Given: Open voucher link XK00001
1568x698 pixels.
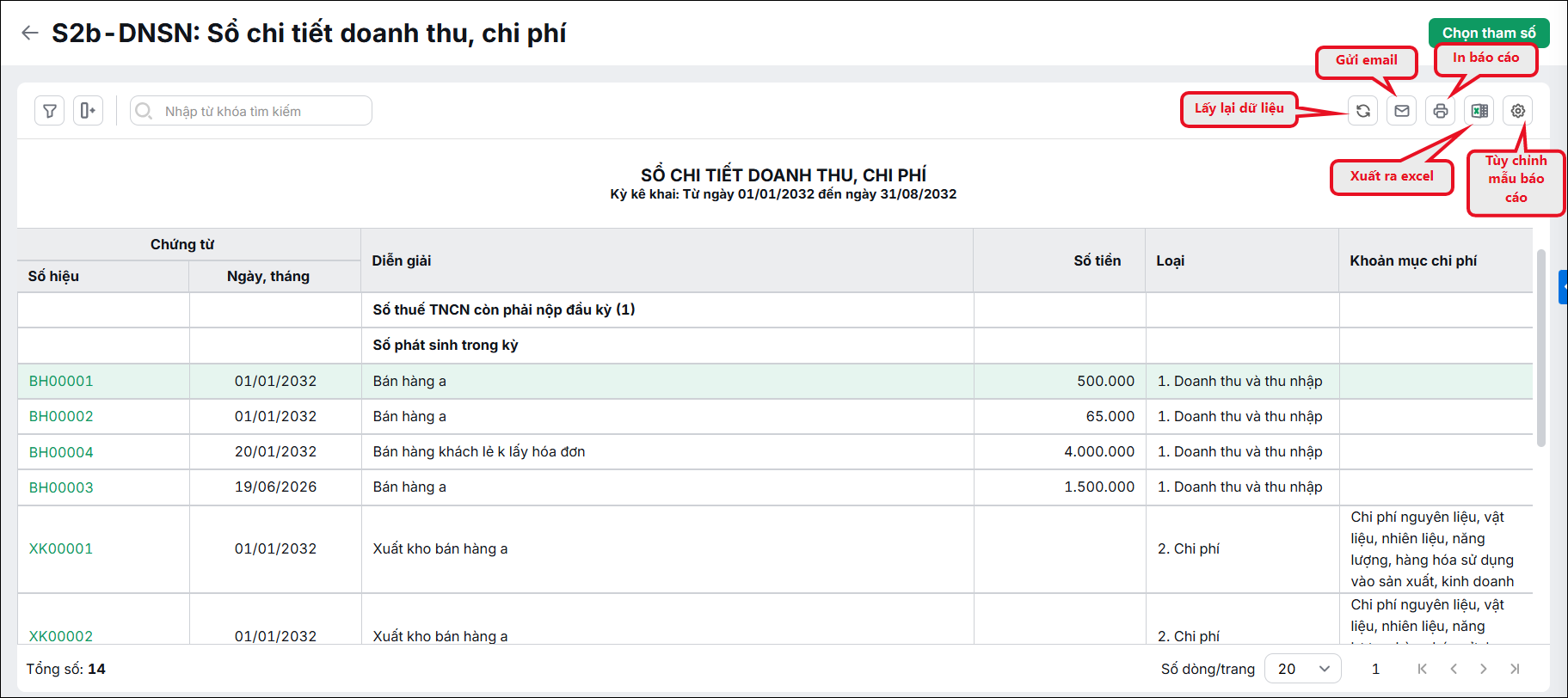Looking at the screenshot, I should pyautogui.click(x=61, y=548).
